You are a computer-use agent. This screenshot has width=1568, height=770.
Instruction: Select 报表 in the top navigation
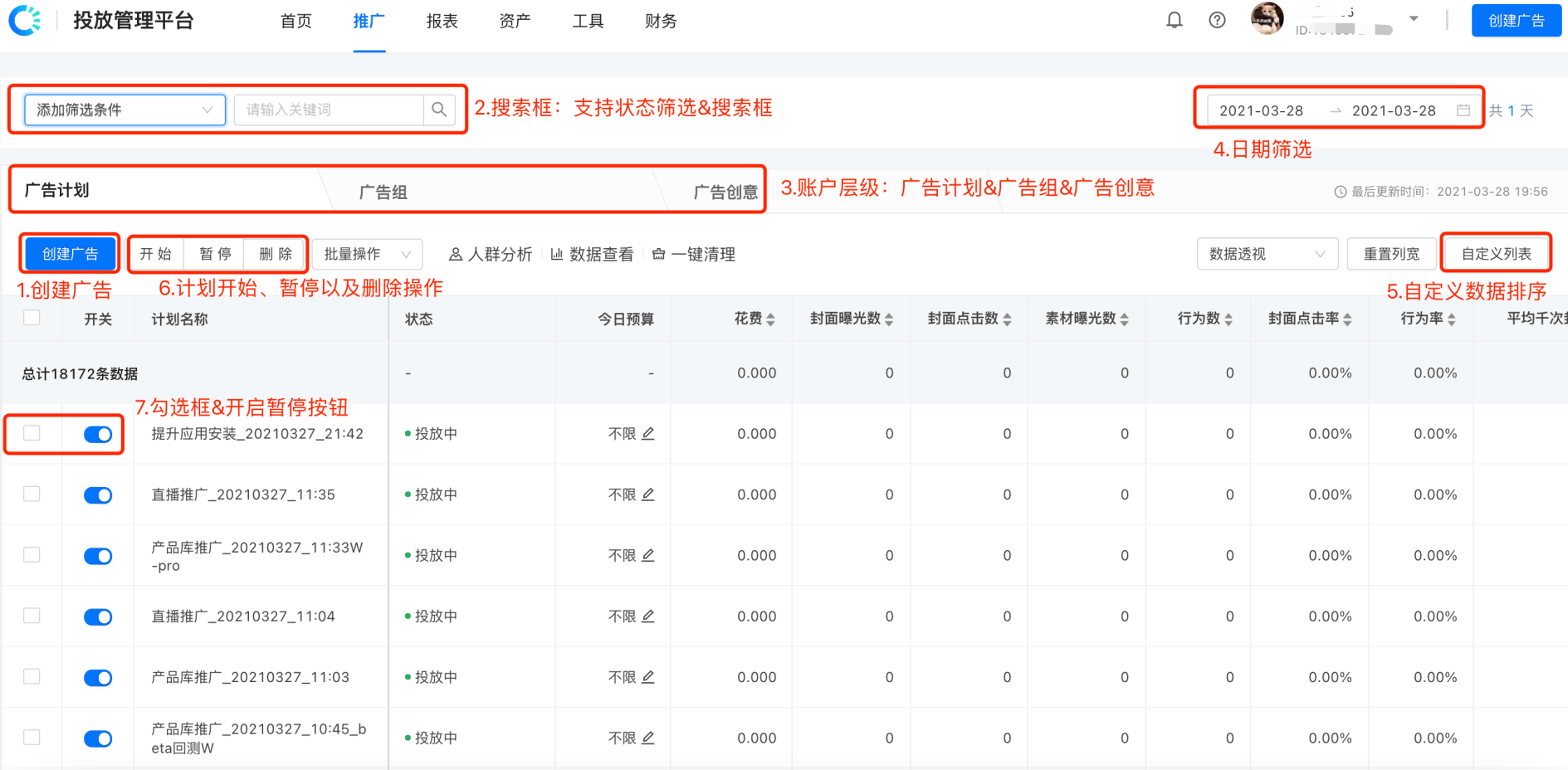pyautogui.click(x=441, y=21)
